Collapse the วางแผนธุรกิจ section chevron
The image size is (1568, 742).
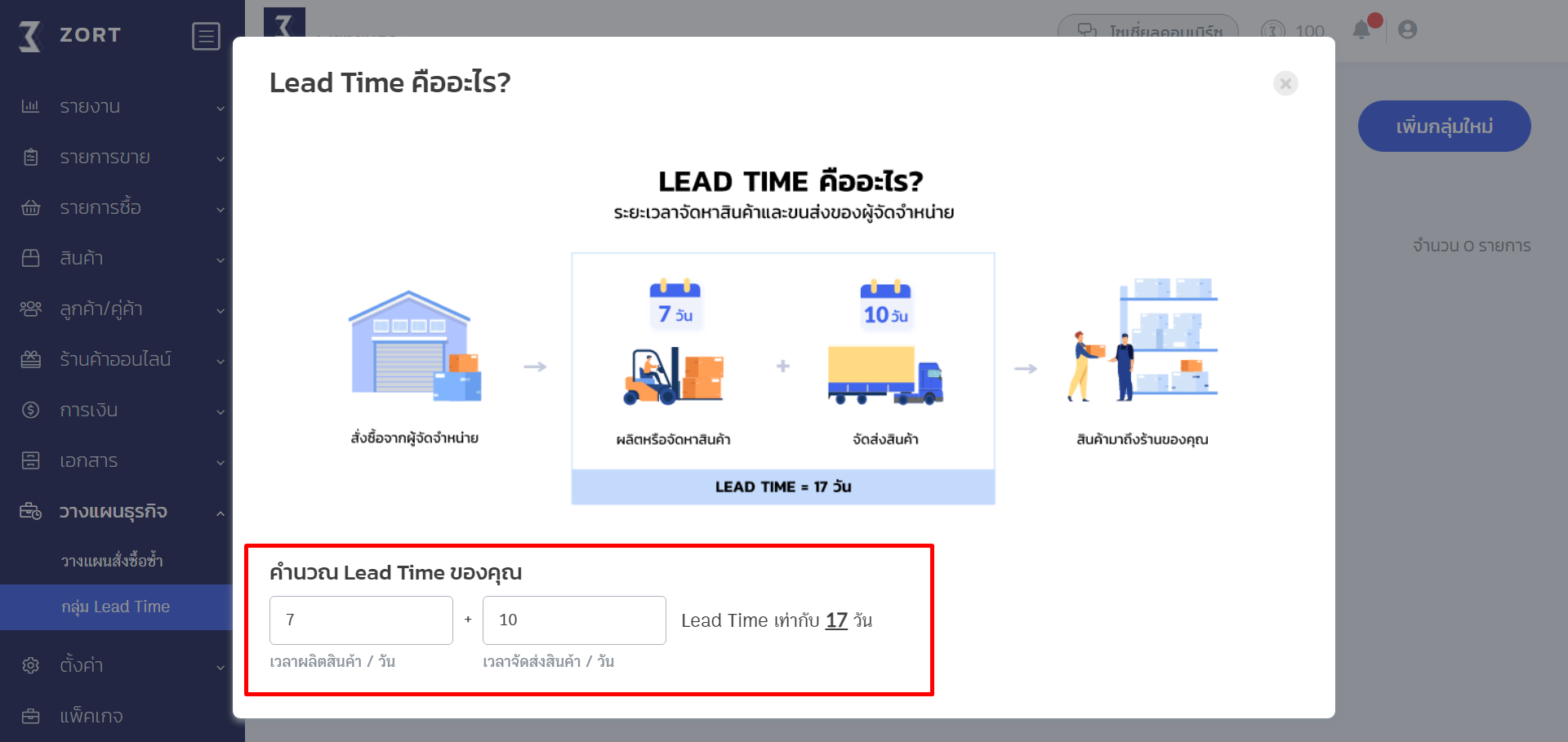point(220,513)
